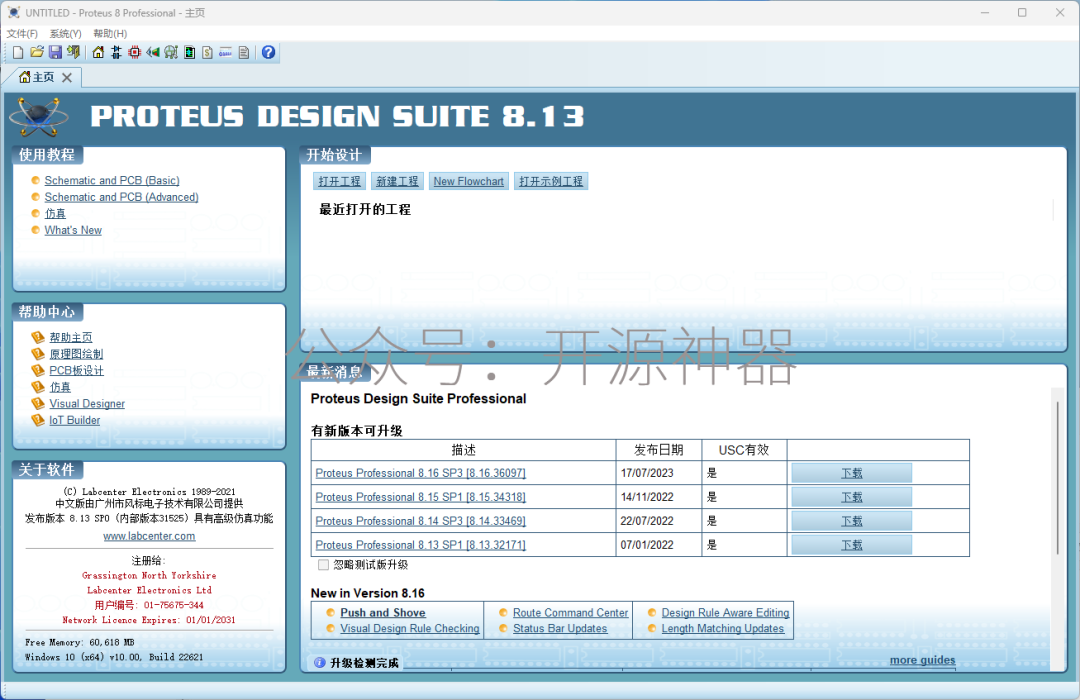Open the Schematic and PCB (Advanced) tutorial
Image resolution: width=1080 pixels, height=700 pixels.
pyautogui.click(x=121, y=197)
